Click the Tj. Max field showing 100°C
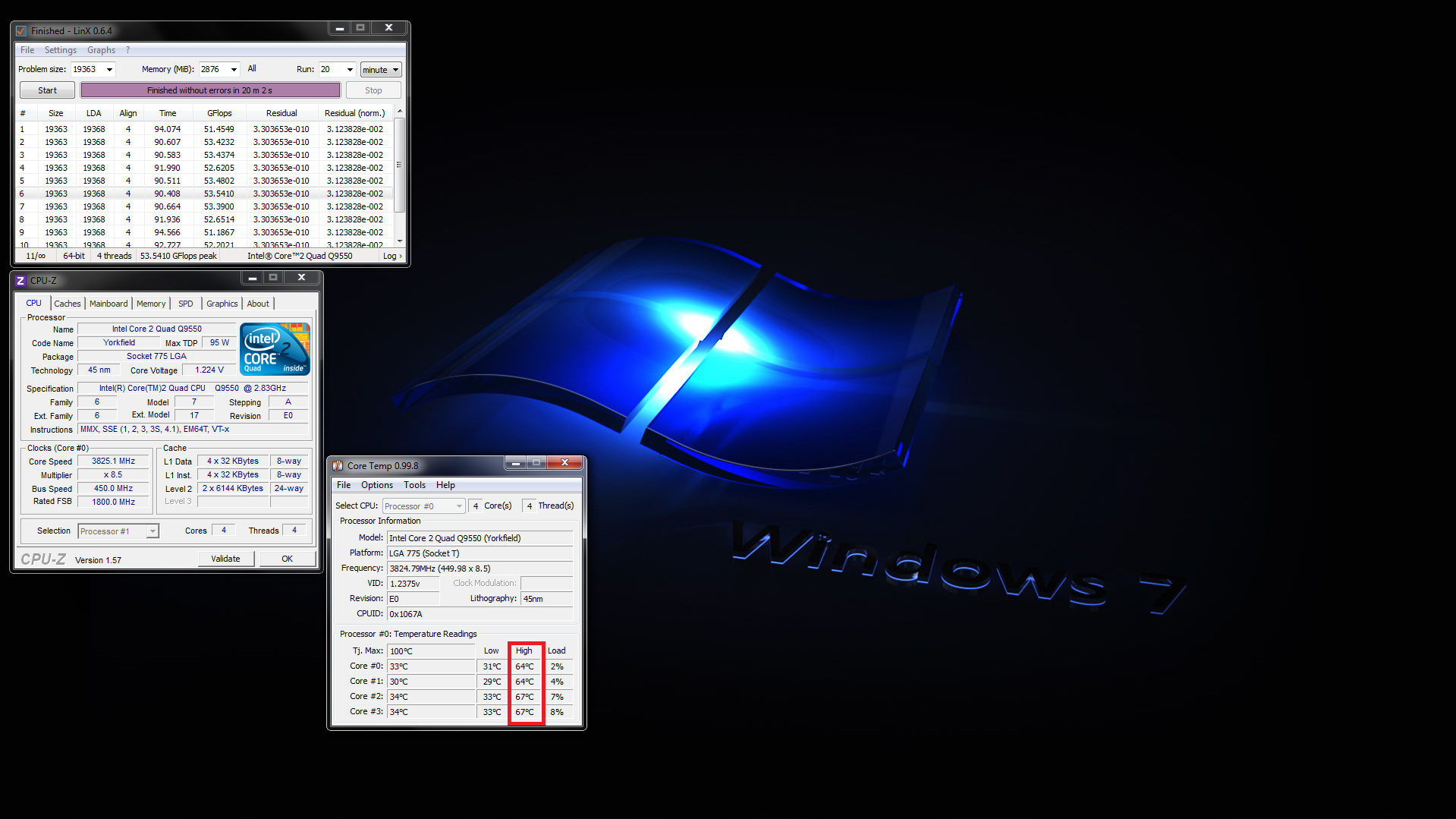 [x=431, y=651]
